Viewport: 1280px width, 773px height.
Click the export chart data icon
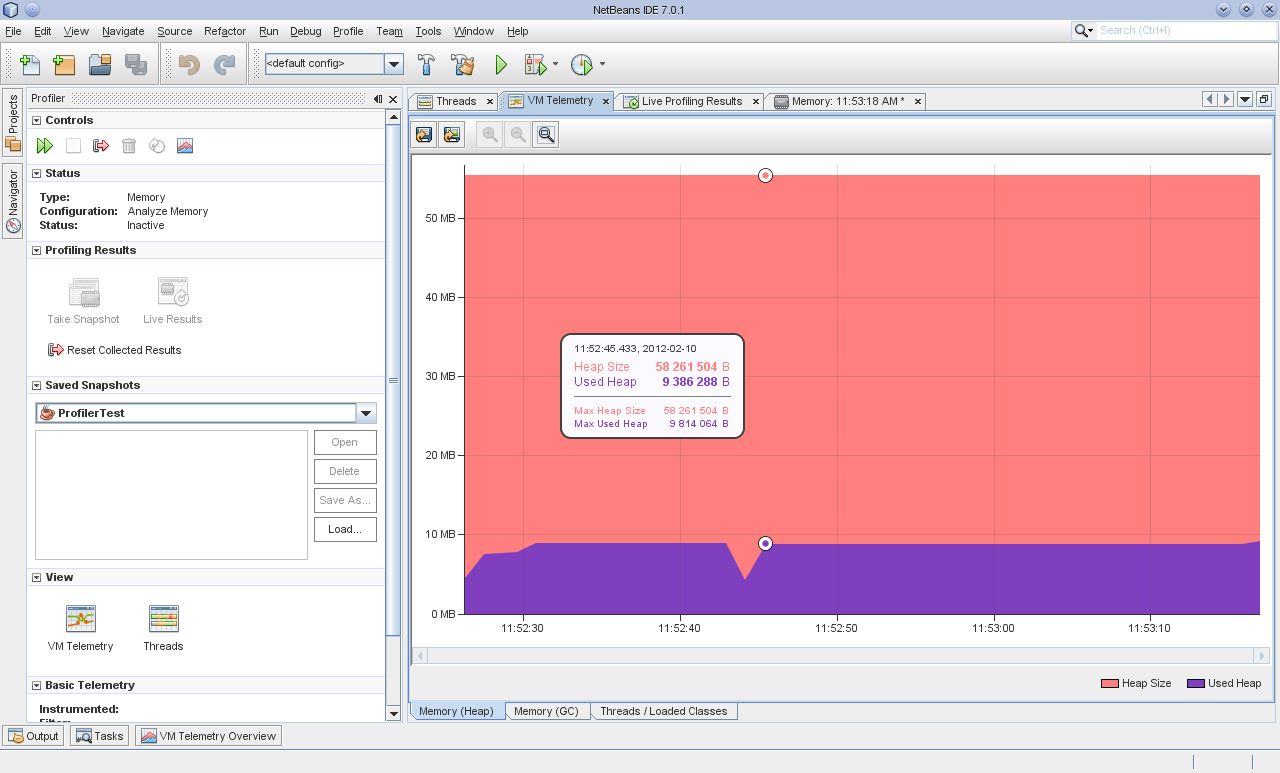[x=424, y=134]
